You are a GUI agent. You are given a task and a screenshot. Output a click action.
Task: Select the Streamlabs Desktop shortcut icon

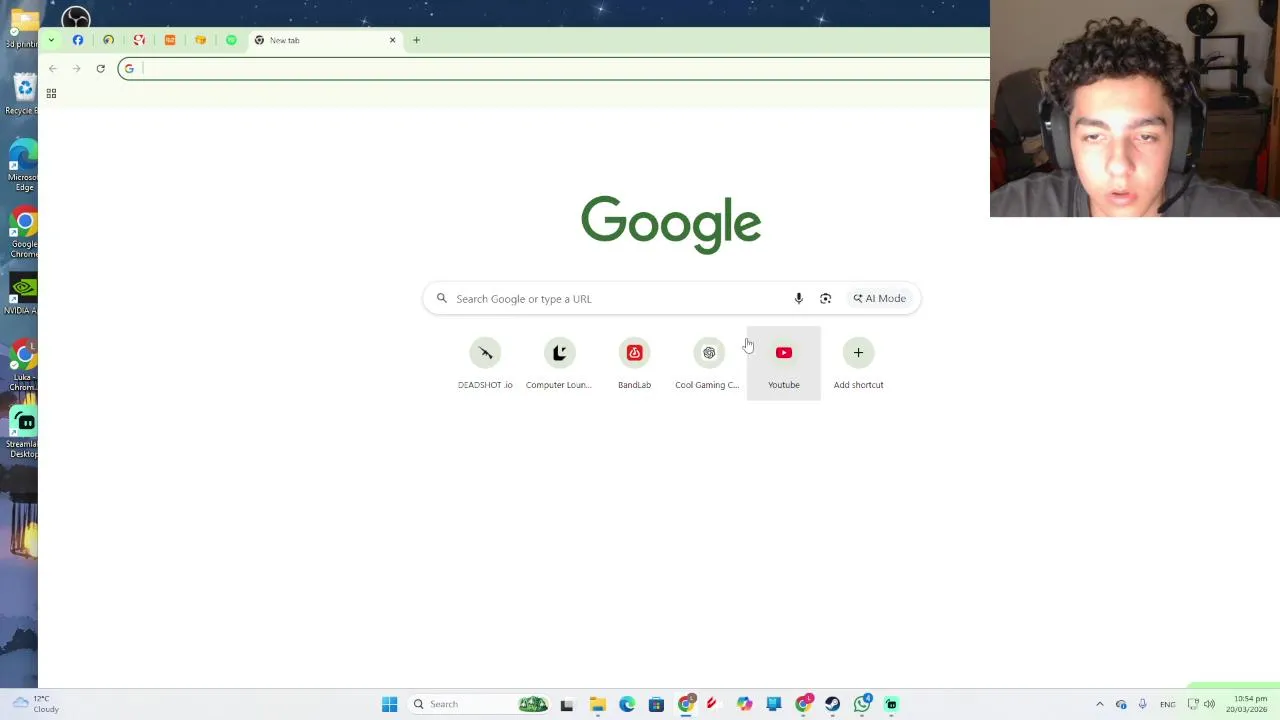(23, 433)
